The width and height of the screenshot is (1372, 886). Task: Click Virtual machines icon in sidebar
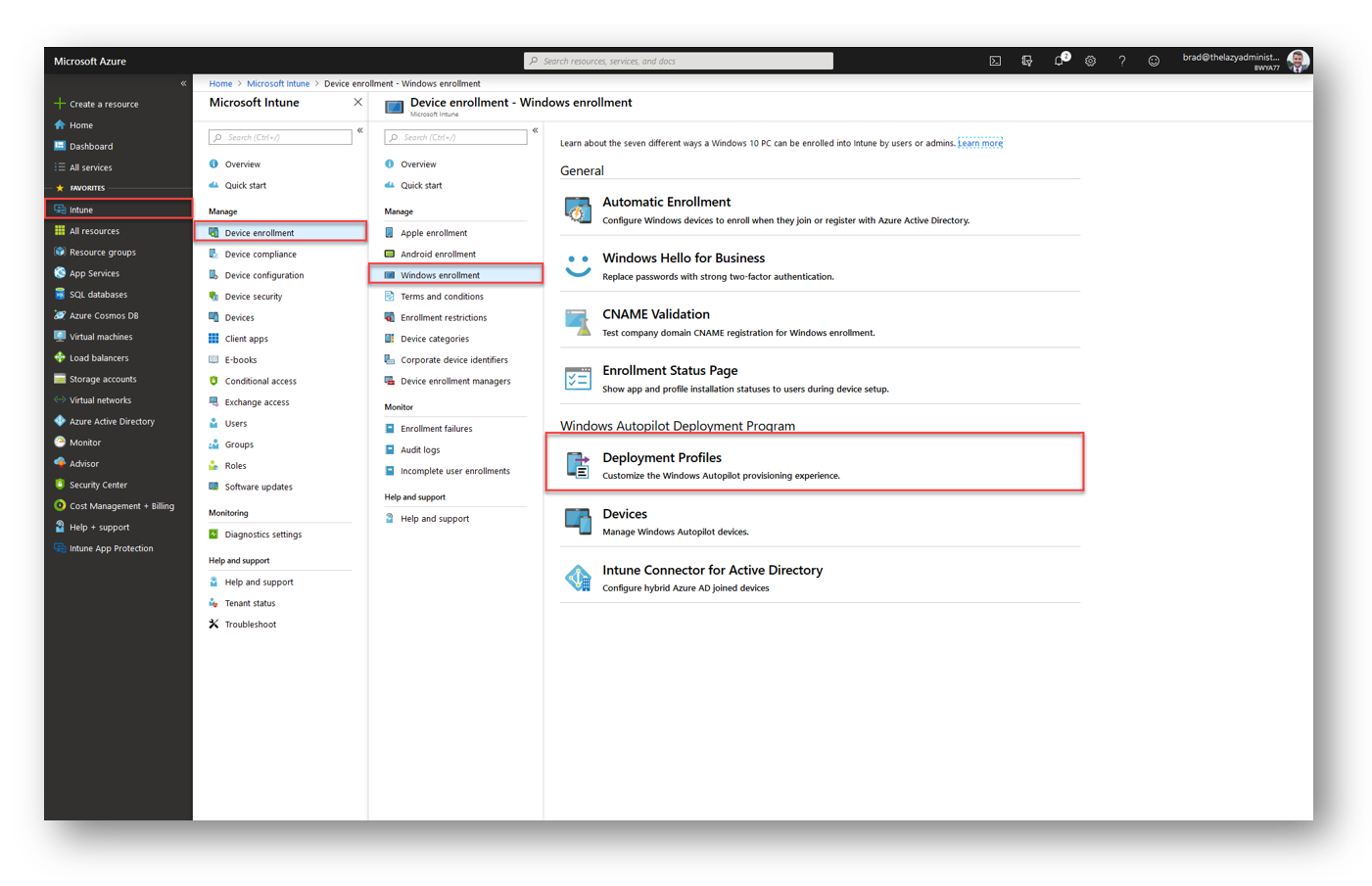click(60, 337)
